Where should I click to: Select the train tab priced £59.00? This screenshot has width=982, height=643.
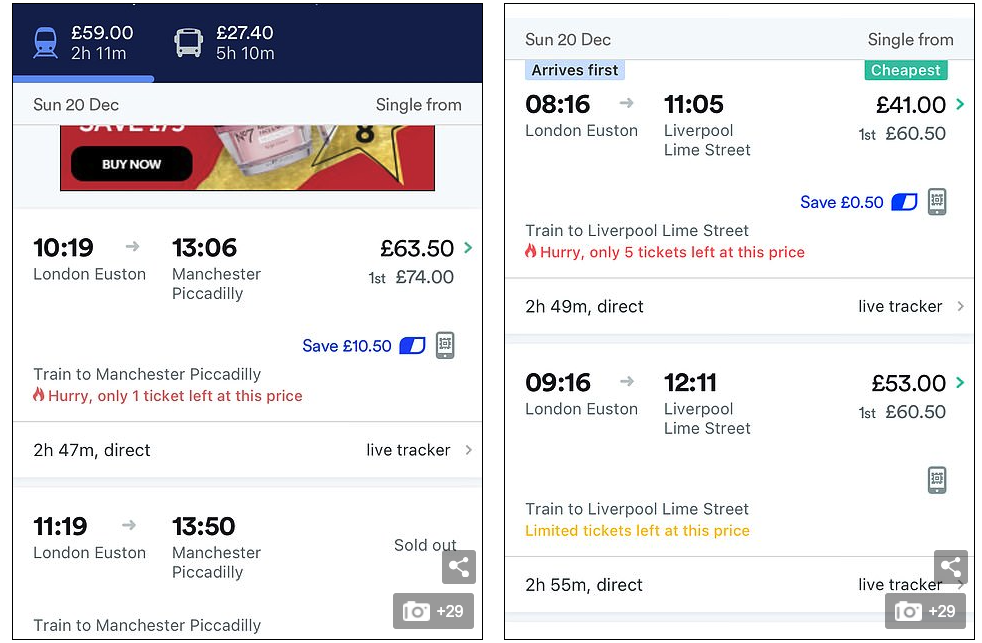[84, 43]
